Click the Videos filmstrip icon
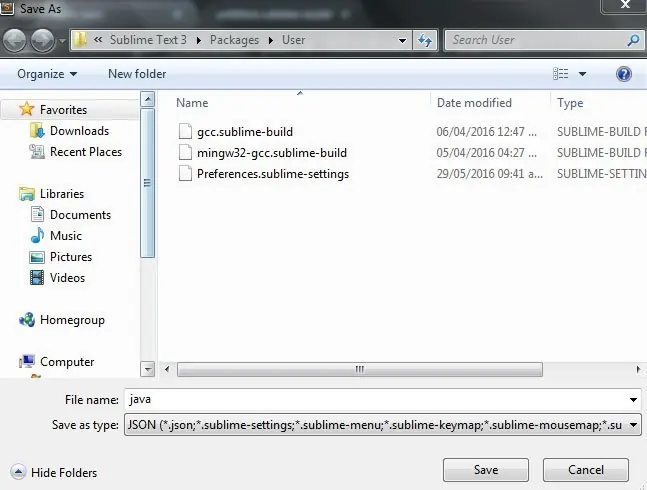 coord(37,278)
